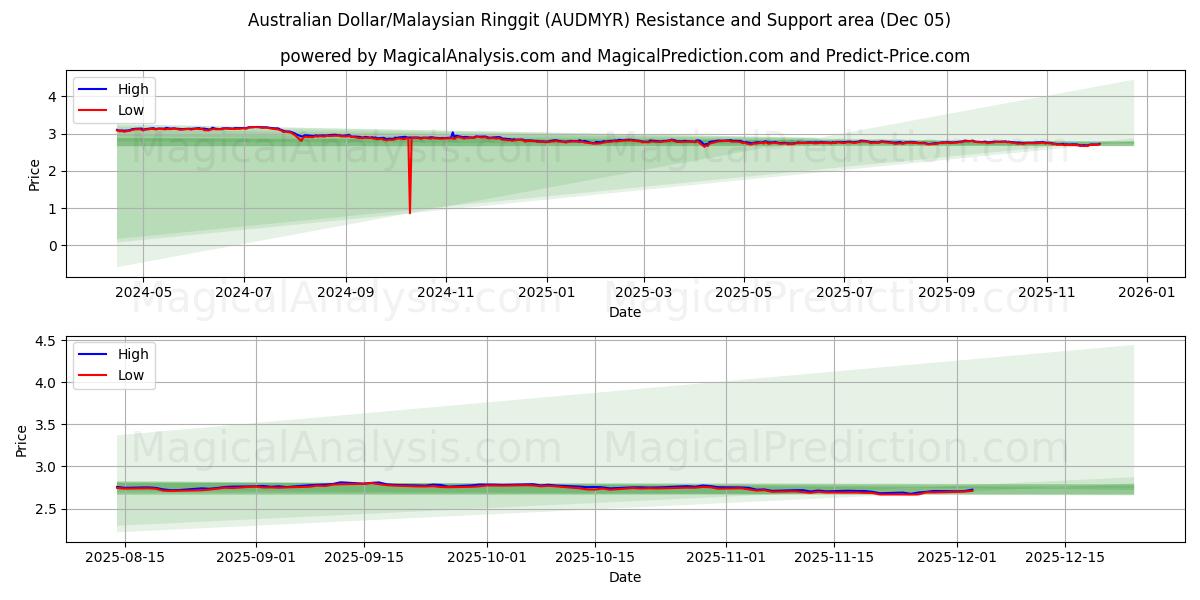Click the red Low legend line icon
The width and height of the screenshot is (1200, 600).
point(93,108)
